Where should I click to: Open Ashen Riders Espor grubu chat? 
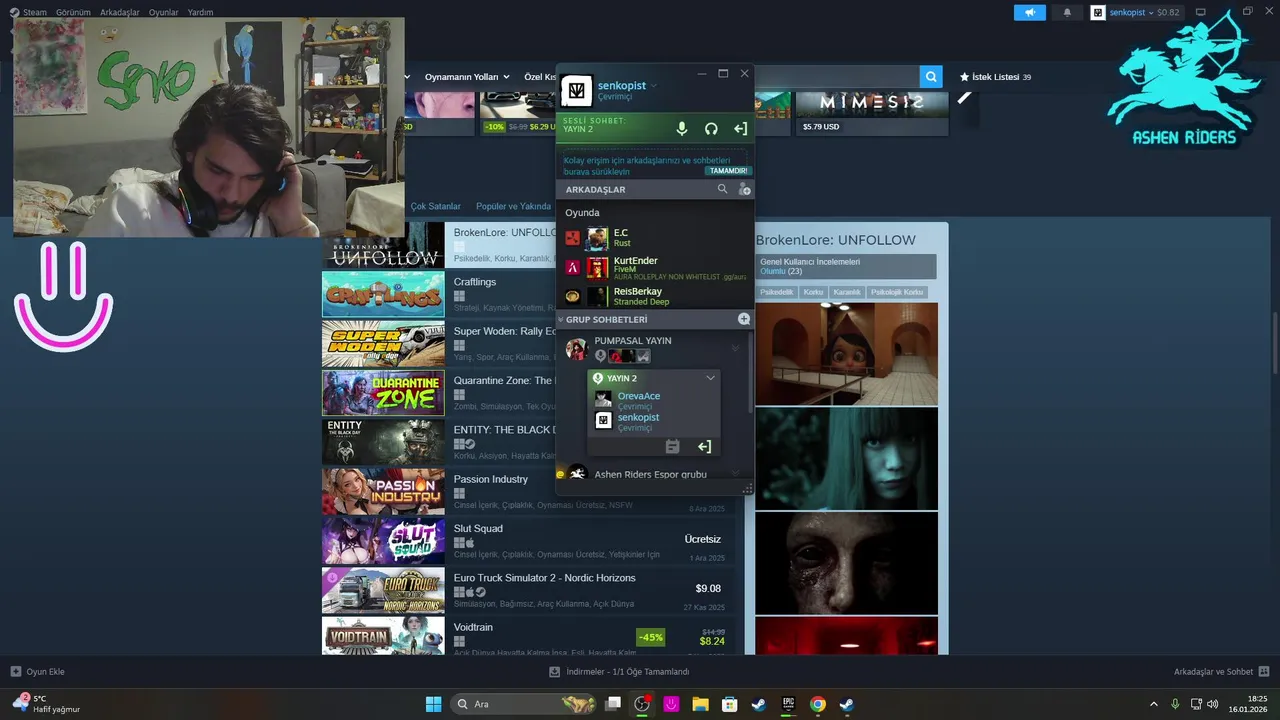point(650,474)
